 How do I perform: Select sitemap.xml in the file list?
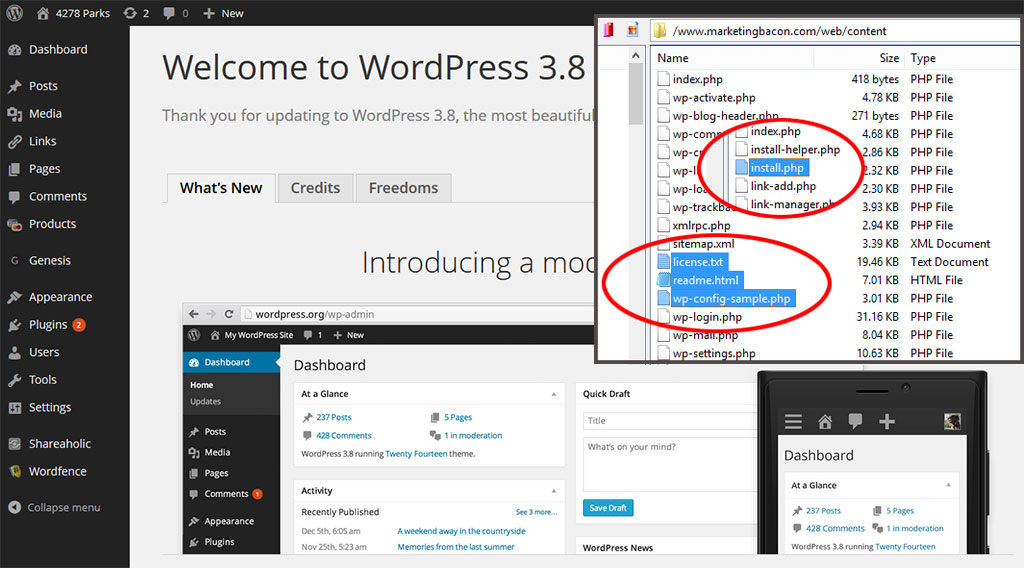click(703, 244)
